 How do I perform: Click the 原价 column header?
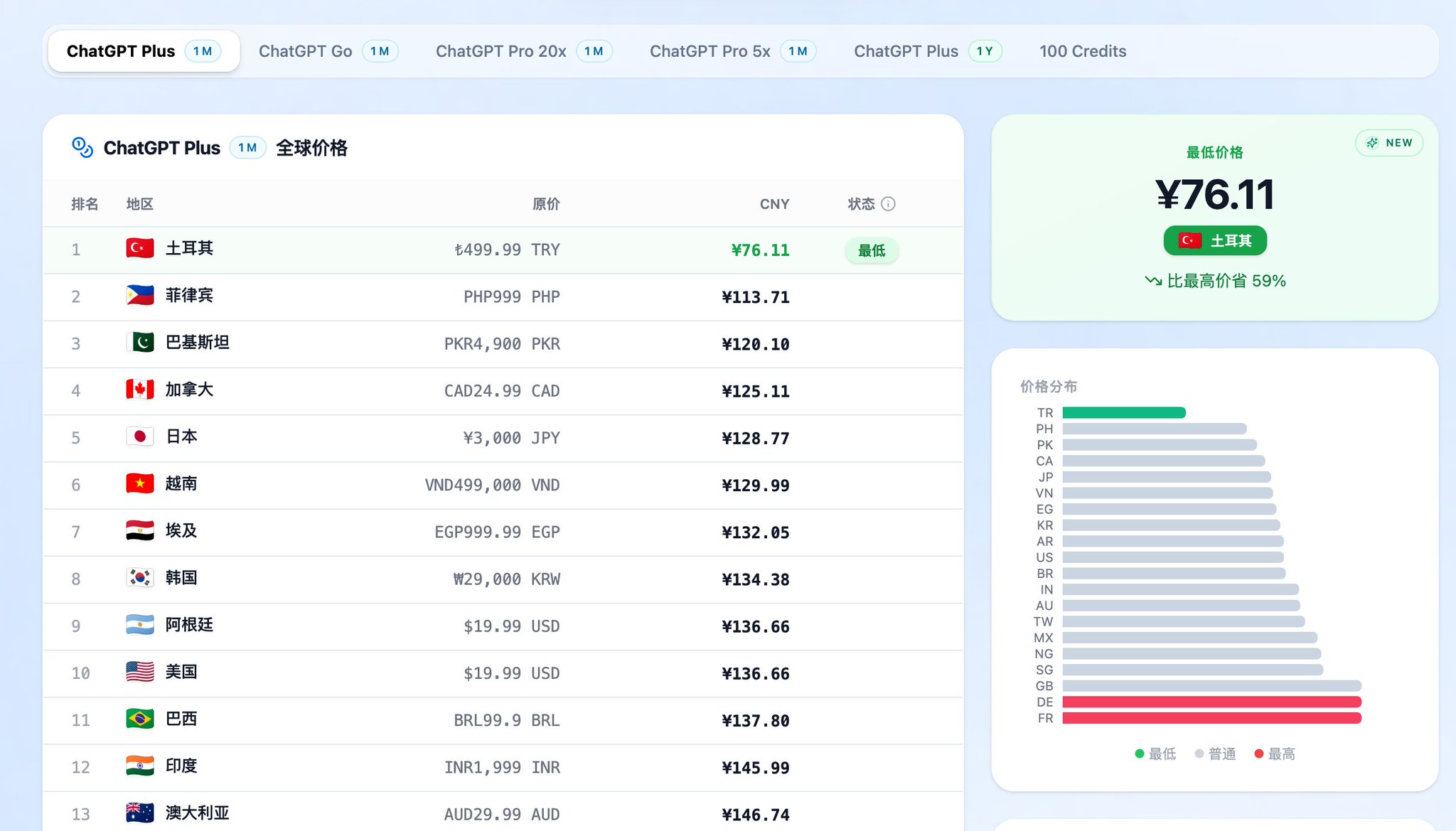(x=546, y=204)
